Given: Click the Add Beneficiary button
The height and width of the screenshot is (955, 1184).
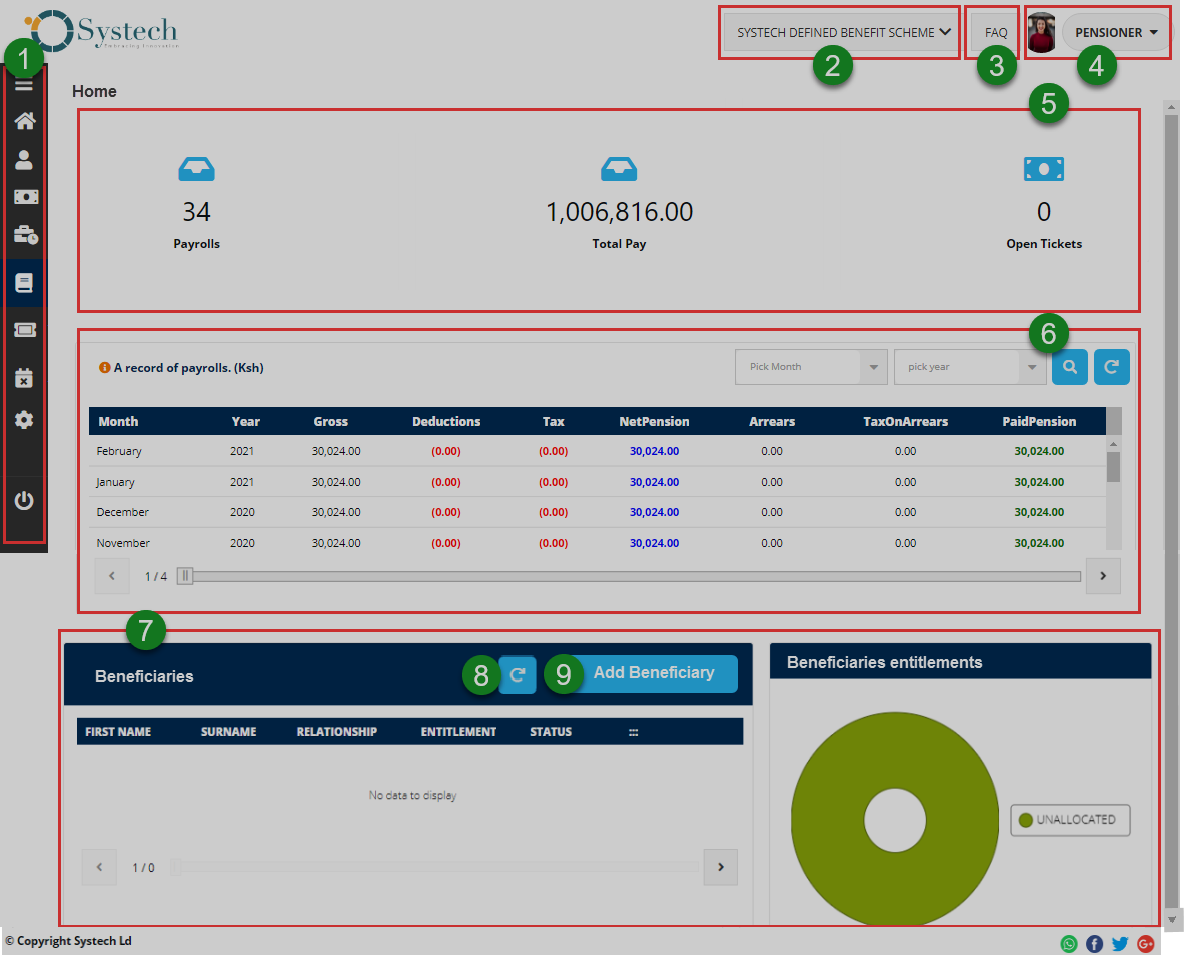Looking at the screenshot, I should (654, 673).
